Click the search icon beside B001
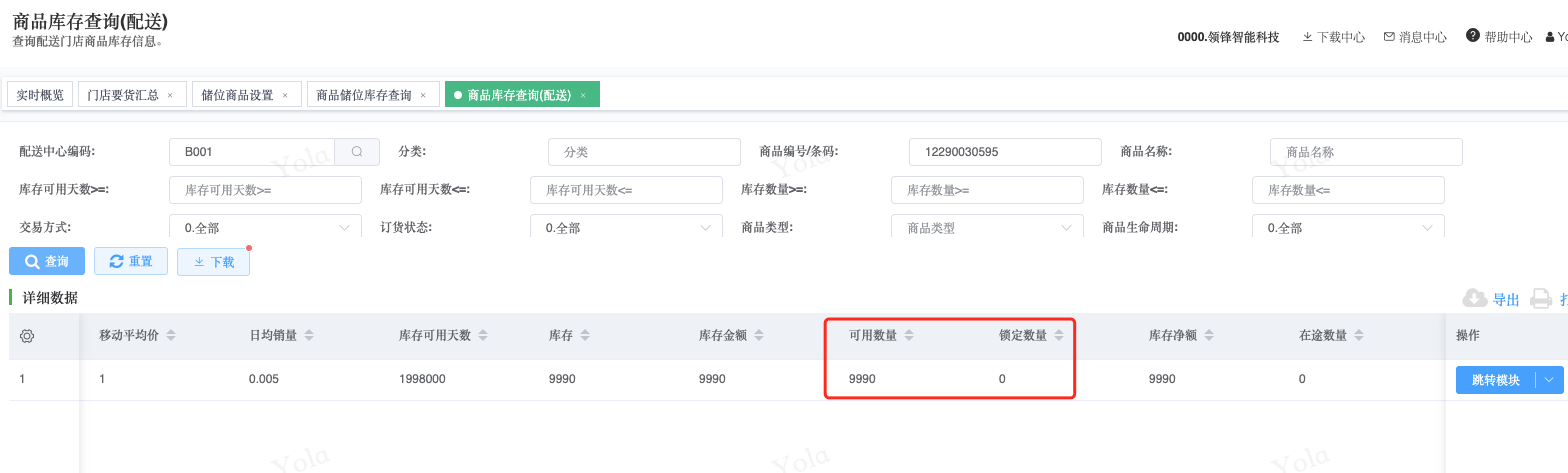1568x473 pixels. click(357, 152)
